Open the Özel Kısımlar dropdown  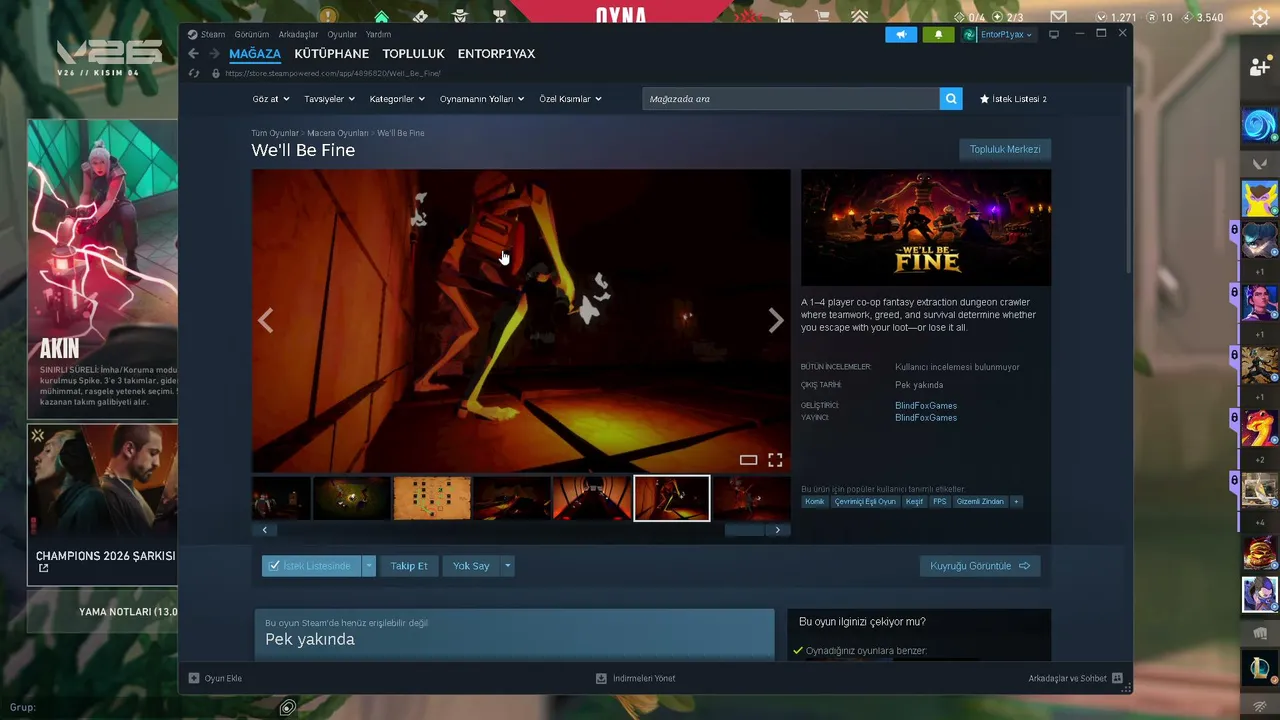tap(570, 99)
